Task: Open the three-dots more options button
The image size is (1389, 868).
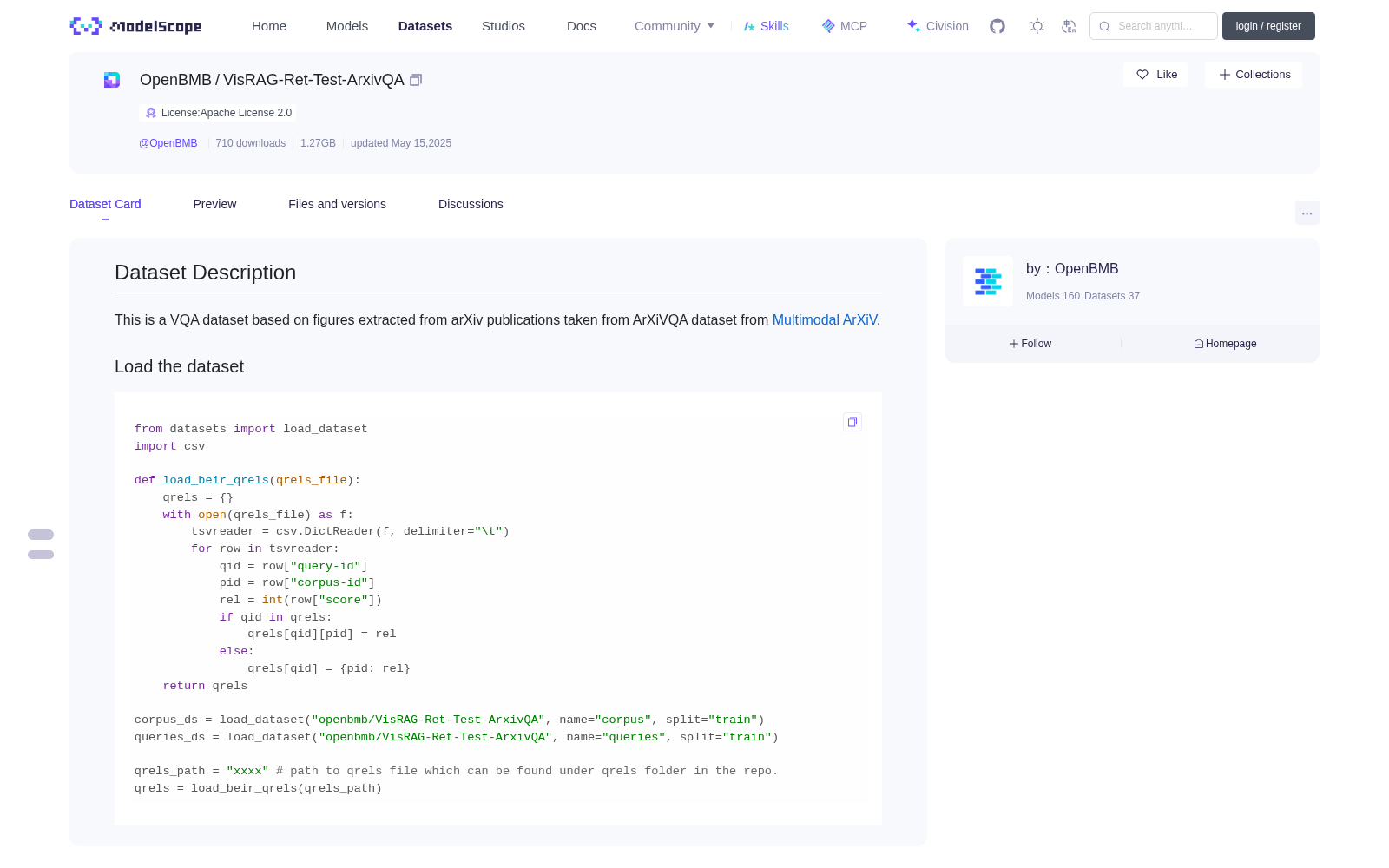Action: 1307,213
